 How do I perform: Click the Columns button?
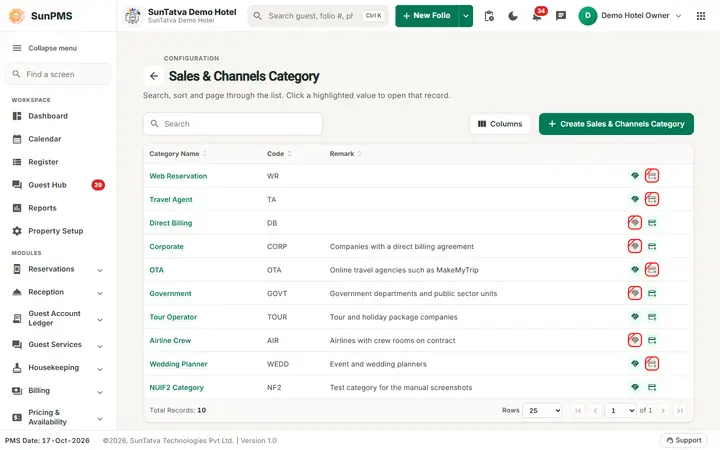(x=500, y=124)
